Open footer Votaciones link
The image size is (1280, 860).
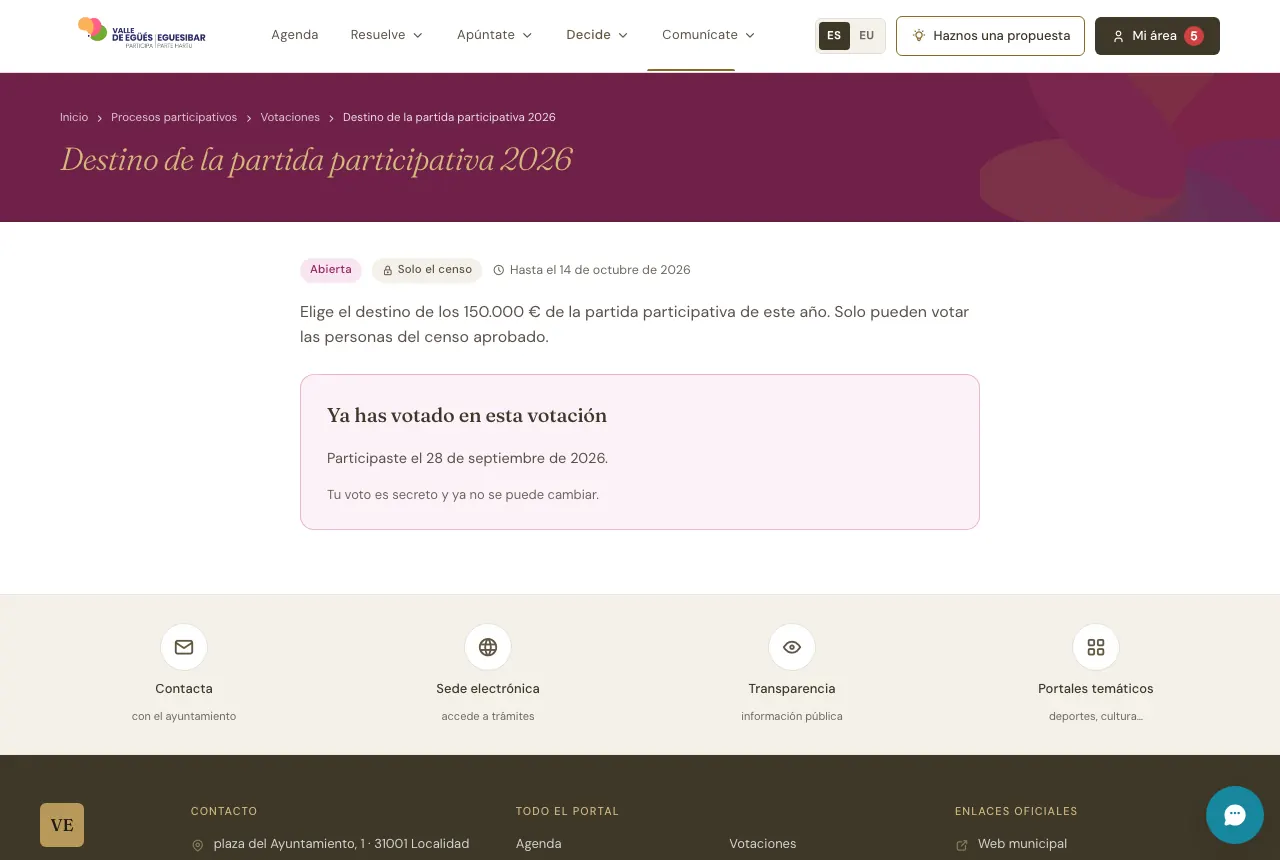pyautogui.click(x=763, y=844)
